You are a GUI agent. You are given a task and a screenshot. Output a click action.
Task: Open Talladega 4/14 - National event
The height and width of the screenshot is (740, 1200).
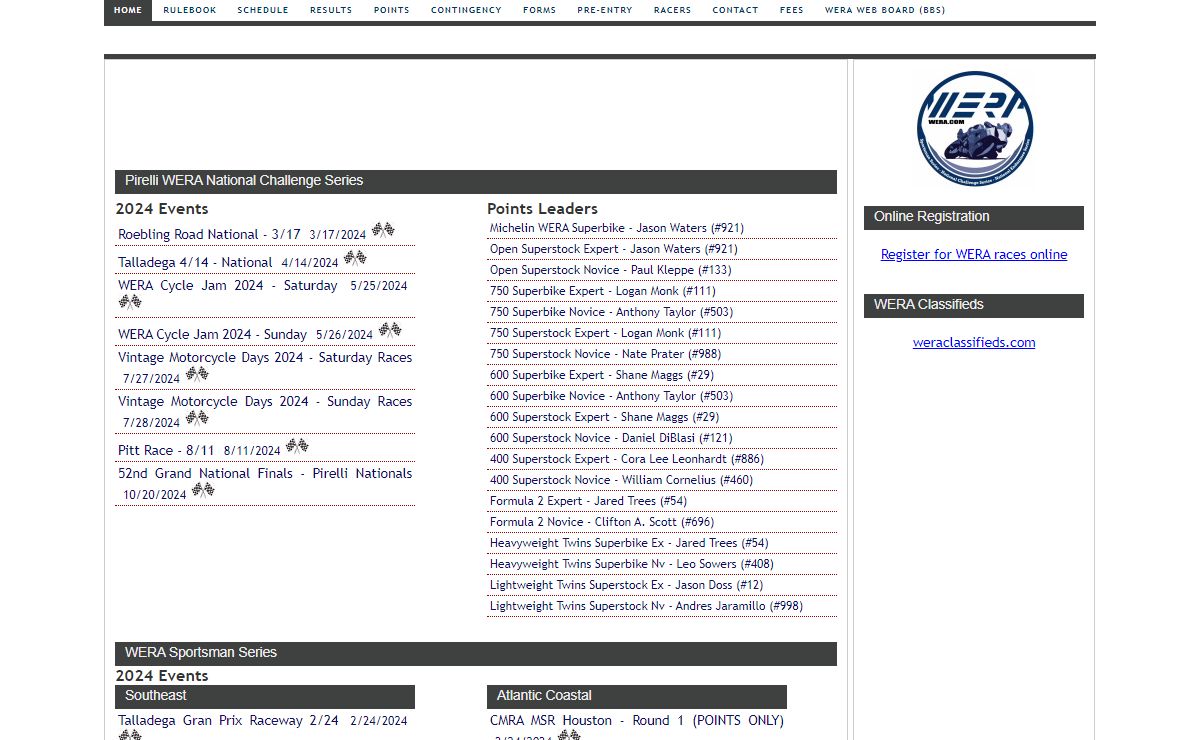tap(195, 262)
